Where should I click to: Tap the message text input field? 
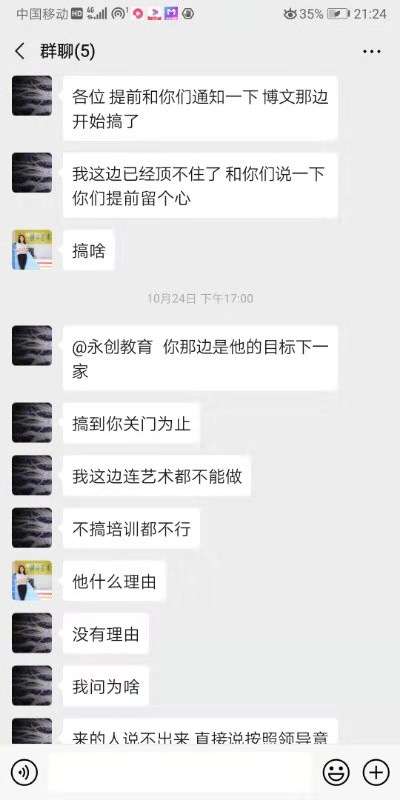pyautogui.click(x=180, y=772)
